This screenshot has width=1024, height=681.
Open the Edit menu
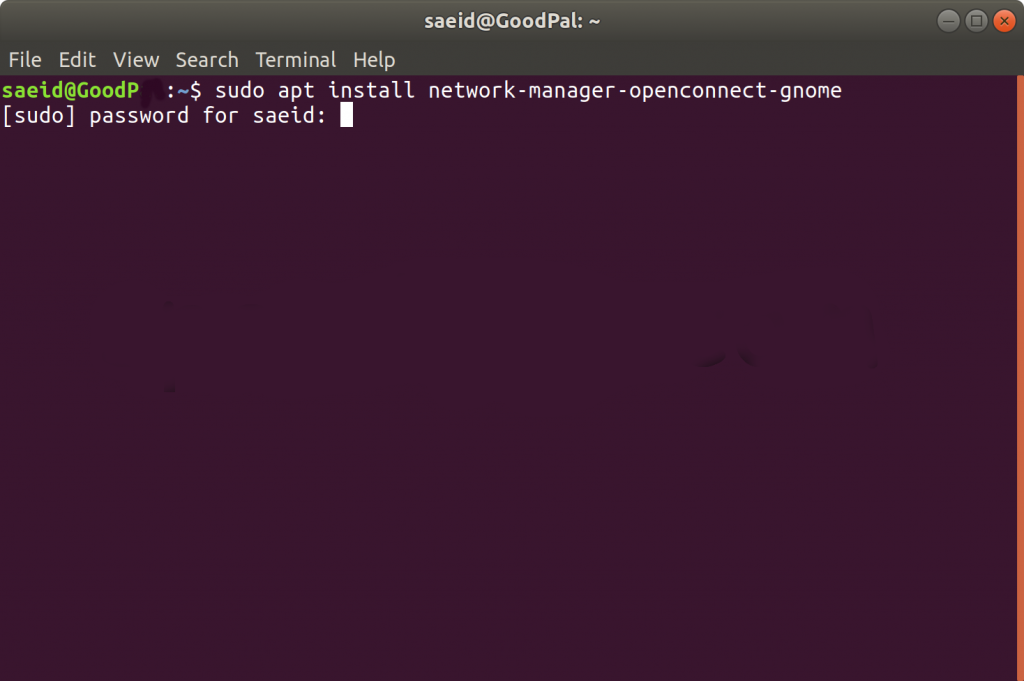tap(77, 60)
